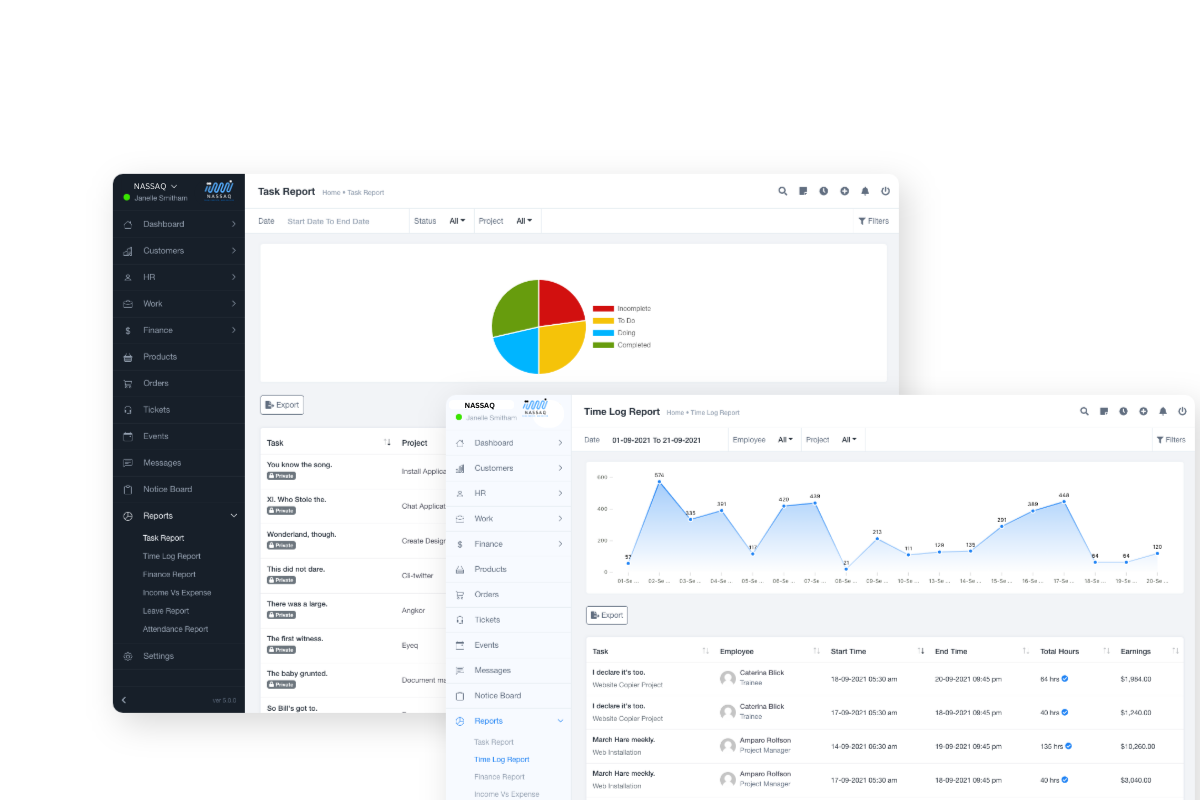Image resolution: width=1200 pixels, height=800 pixels.
Task: Click the red Incomplete swatch in the pie legend
Action: pyautogui.click(x=602, y=309)
